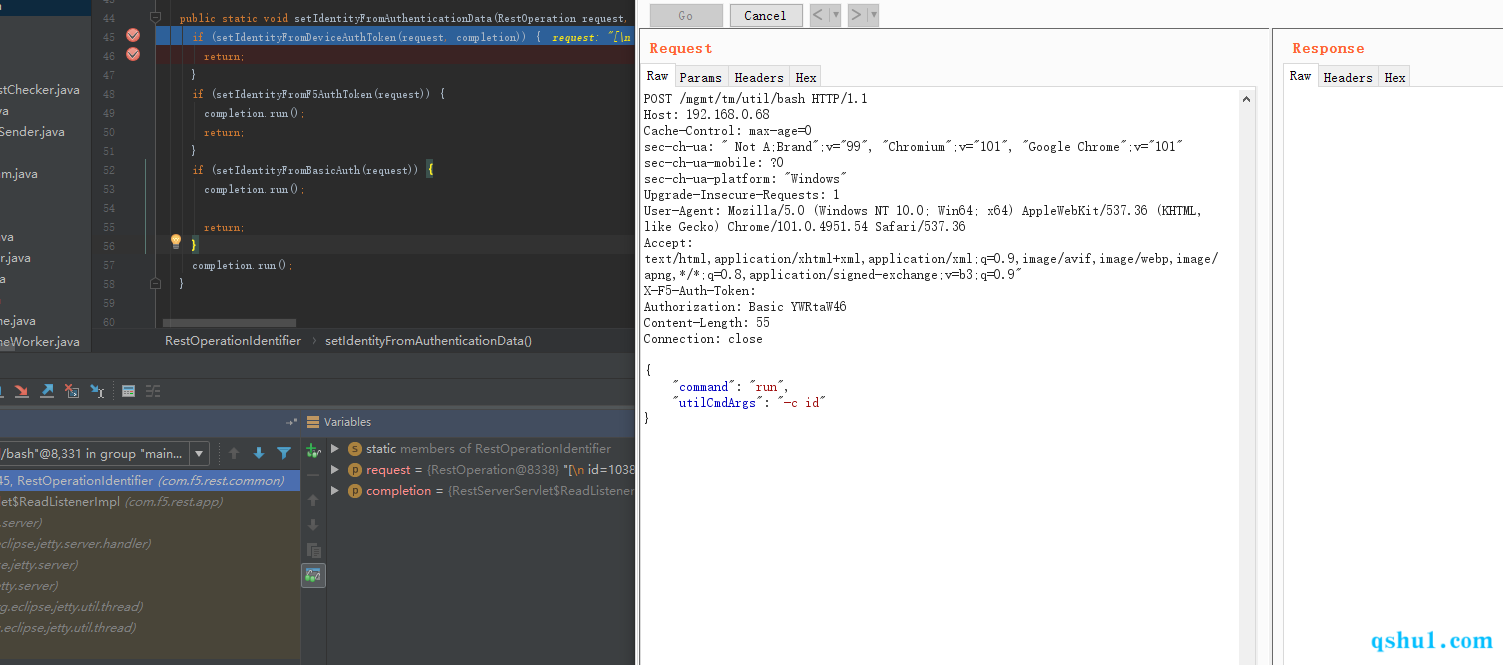
Task: Click fold end marker at line 58
Action: (x=155, y=284)
